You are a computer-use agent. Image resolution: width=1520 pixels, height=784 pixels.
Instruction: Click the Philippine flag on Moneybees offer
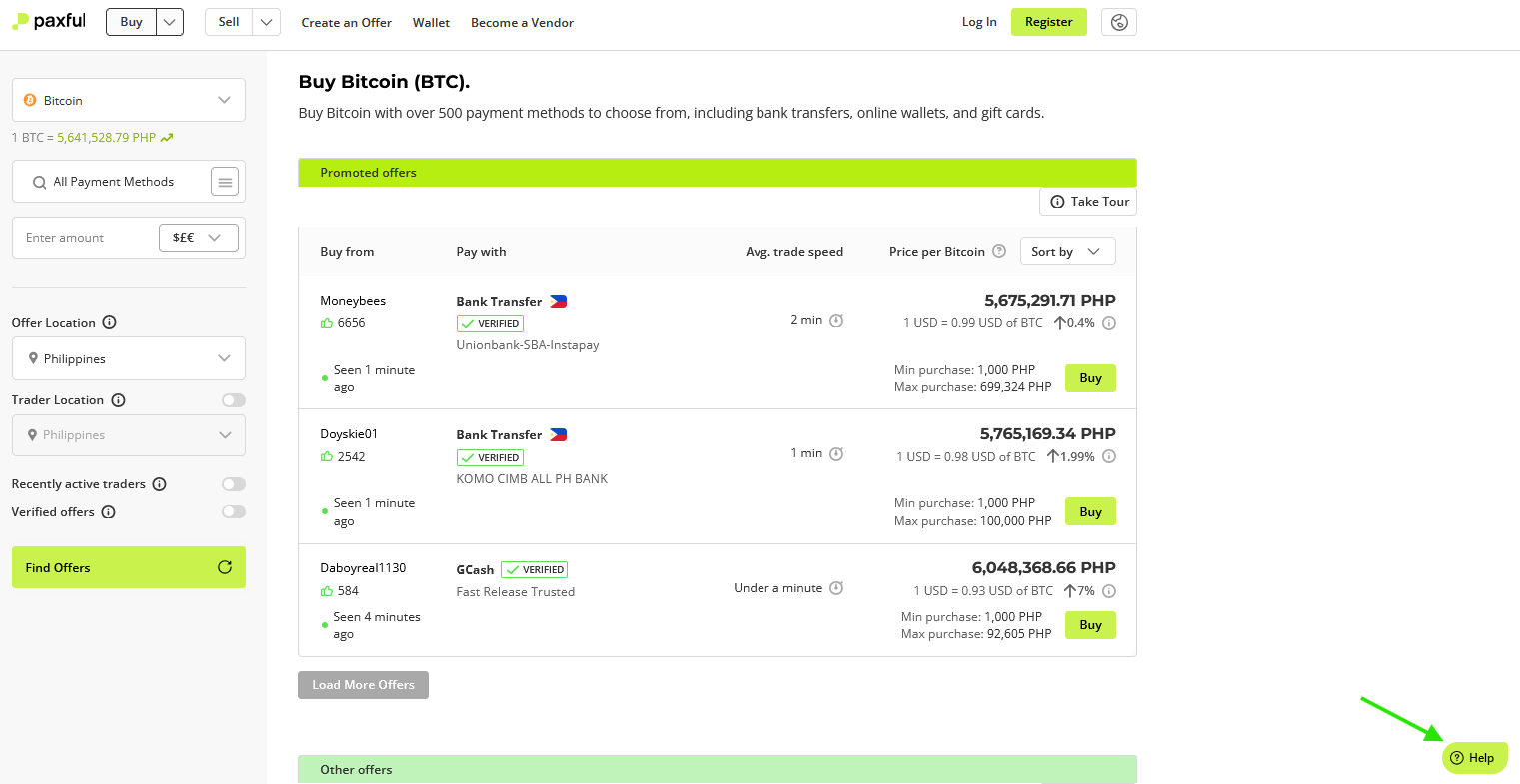tap(559, 301)
